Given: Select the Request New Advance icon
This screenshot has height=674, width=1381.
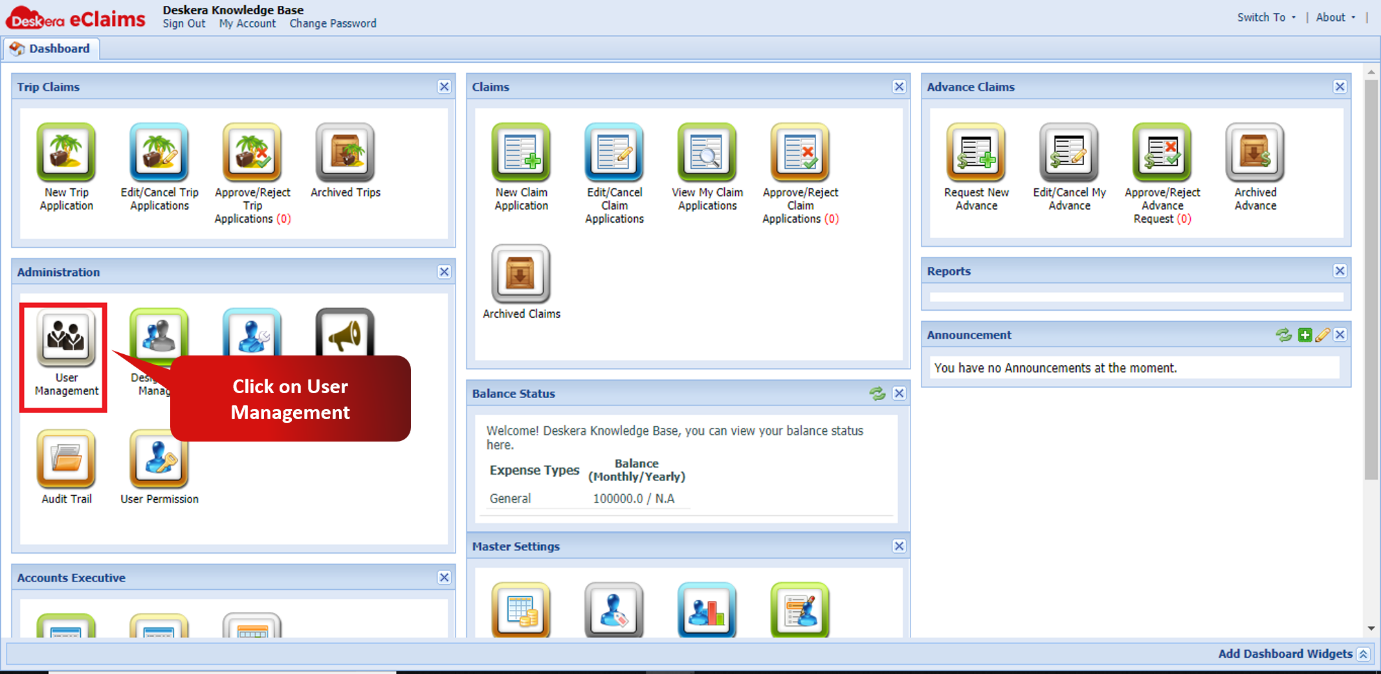Looking at the screenshot, I should [x=975, y=150].
